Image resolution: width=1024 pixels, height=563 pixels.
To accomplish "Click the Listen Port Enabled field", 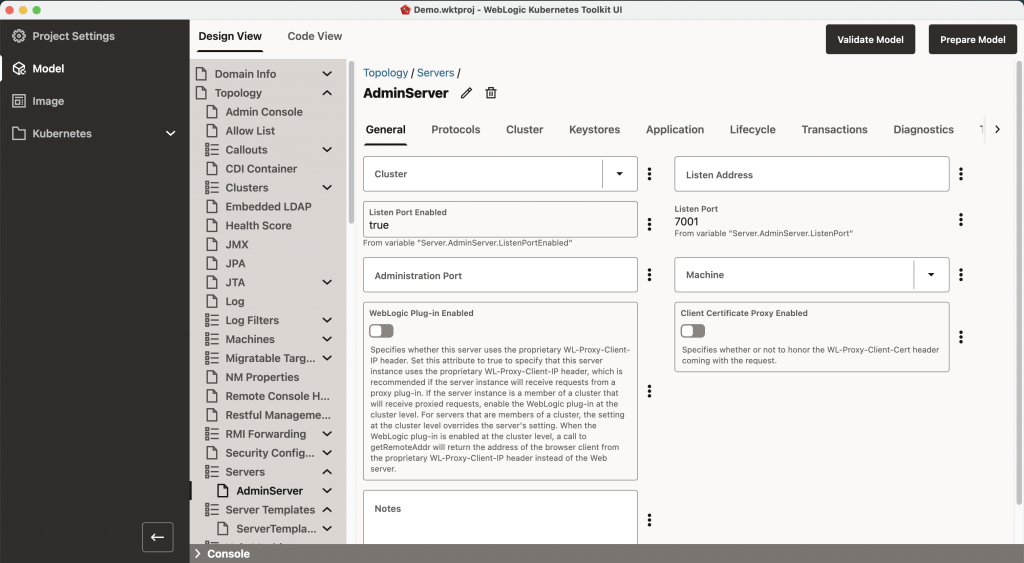I will 500,219.
